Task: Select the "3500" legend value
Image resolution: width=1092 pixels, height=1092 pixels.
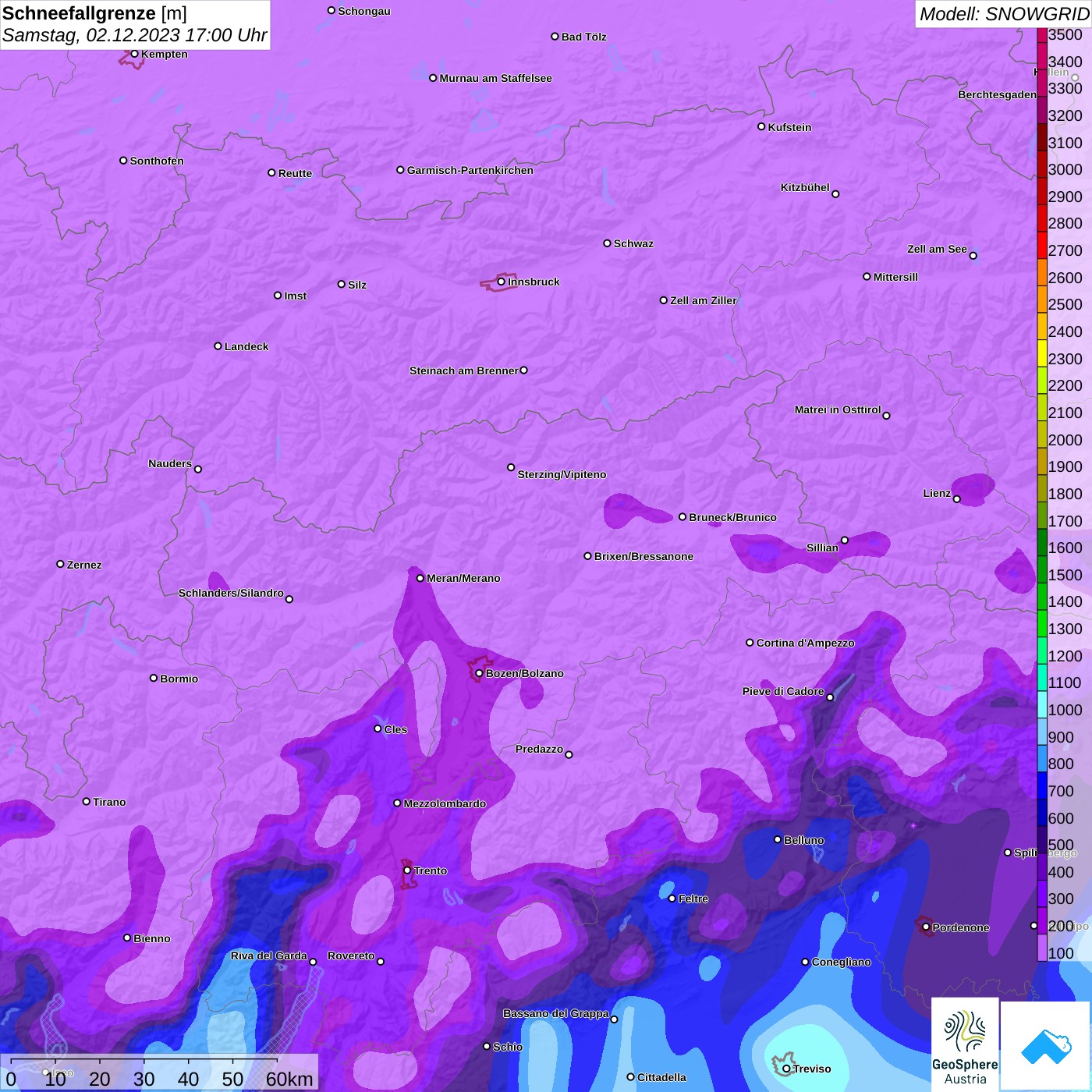Action: 1065,34
